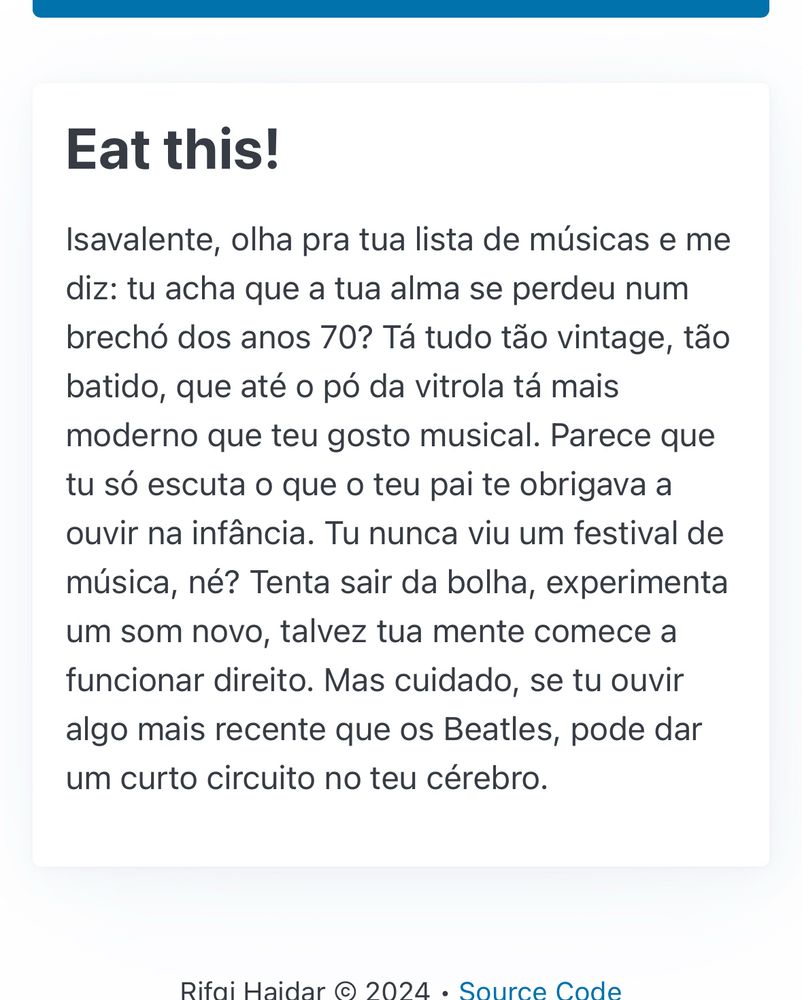
Task: Click the word "cérebro." ending the roast
Action: [487, 779]
